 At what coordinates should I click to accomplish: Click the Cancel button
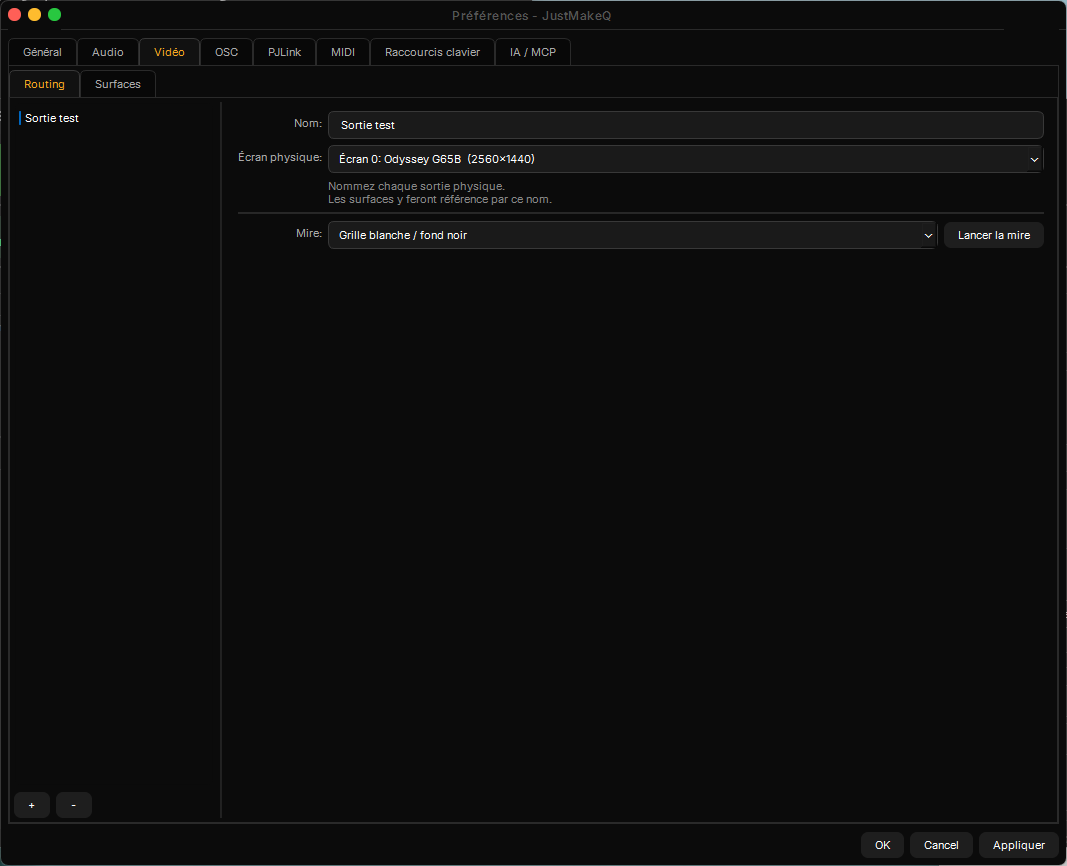(941, 845)
